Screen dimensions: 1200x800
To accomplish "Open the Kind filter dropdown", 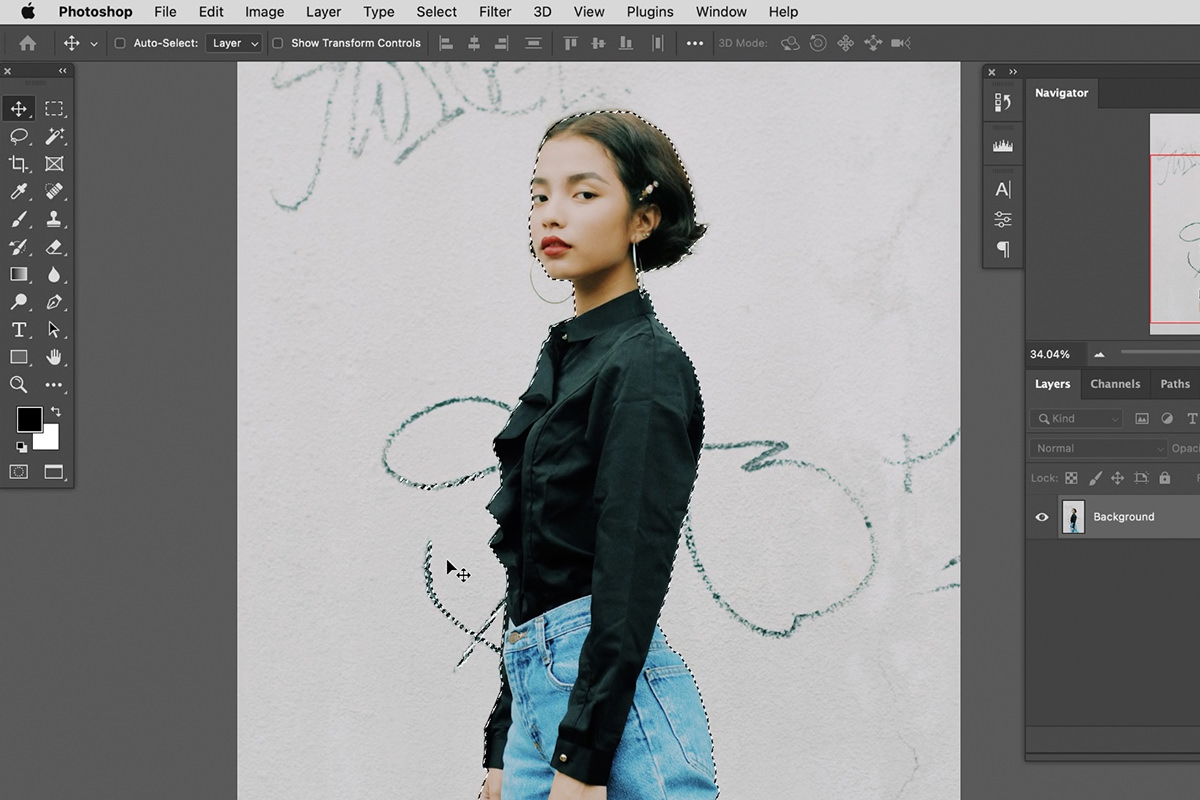I will click(1076, 418).
